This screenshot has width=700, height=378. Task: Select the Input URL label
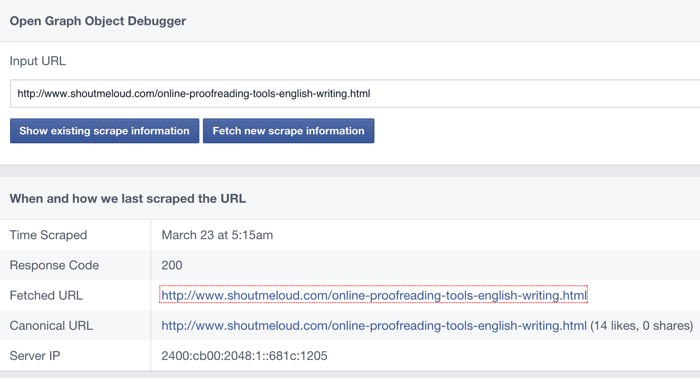(38, 61)
